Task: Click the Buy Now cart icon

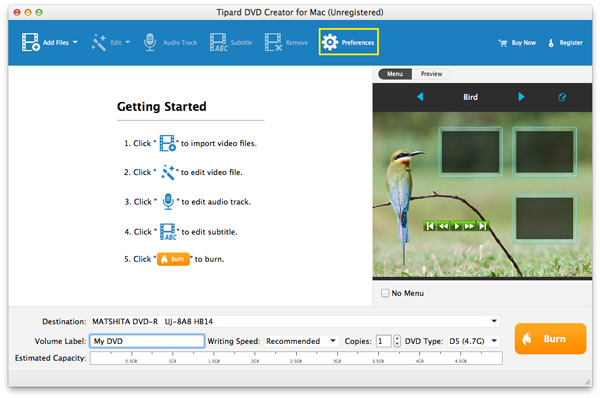Action: 503,43
